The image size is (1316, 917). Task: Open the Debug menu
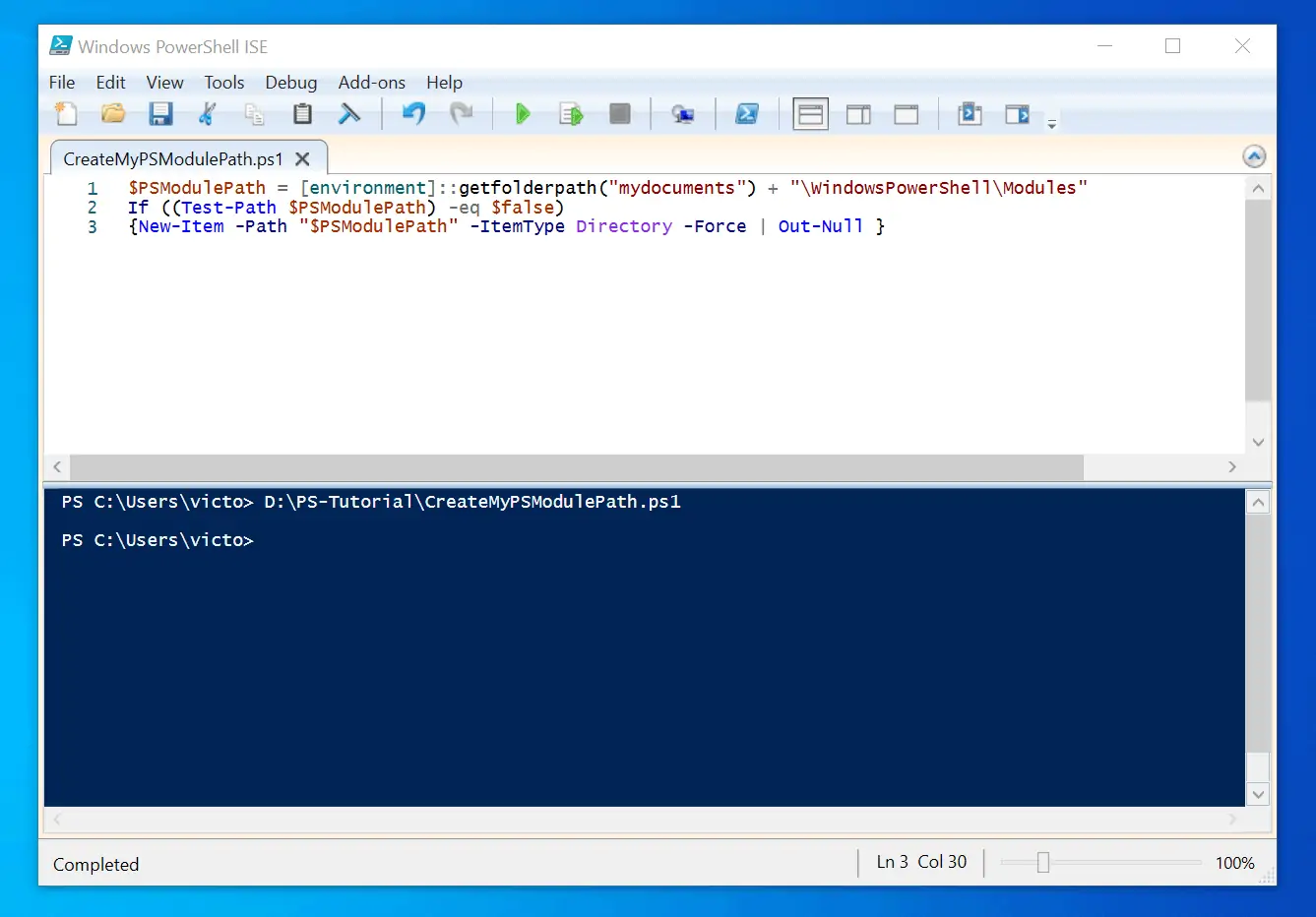coord(291,83)
